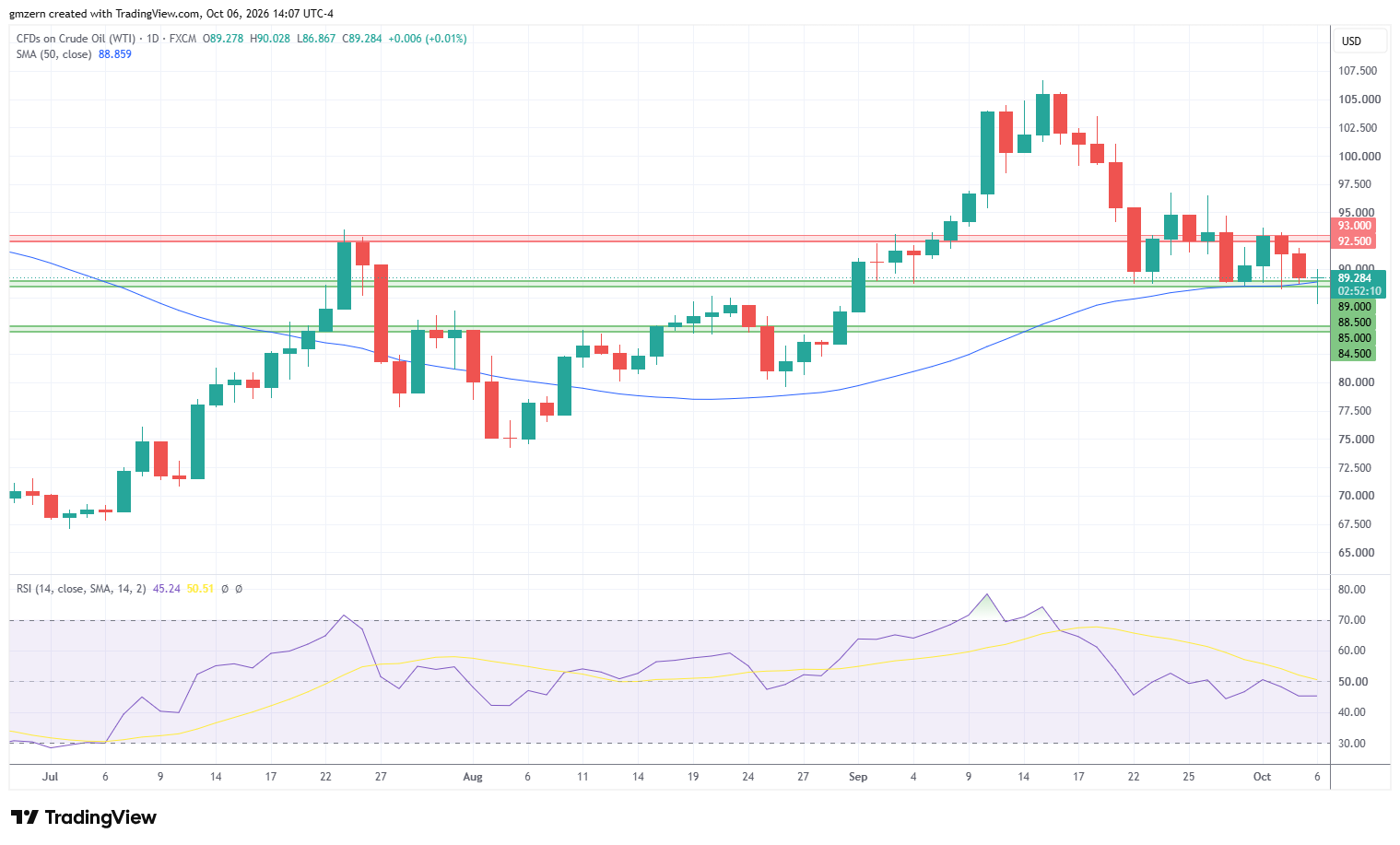The image size is (1400, 845).
Task: Click the 30.00 RSI axis label
Action: (1352, 744)
